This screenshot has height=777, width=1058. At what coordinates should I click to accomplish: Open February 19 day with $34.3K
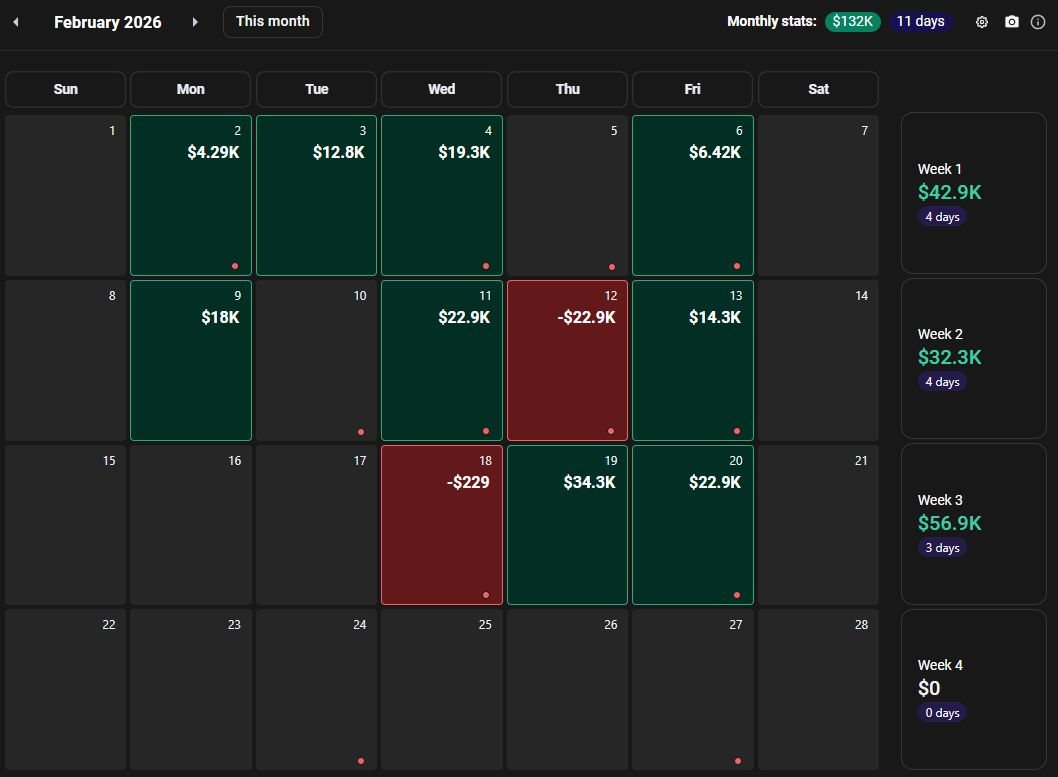tap(567, 525)
